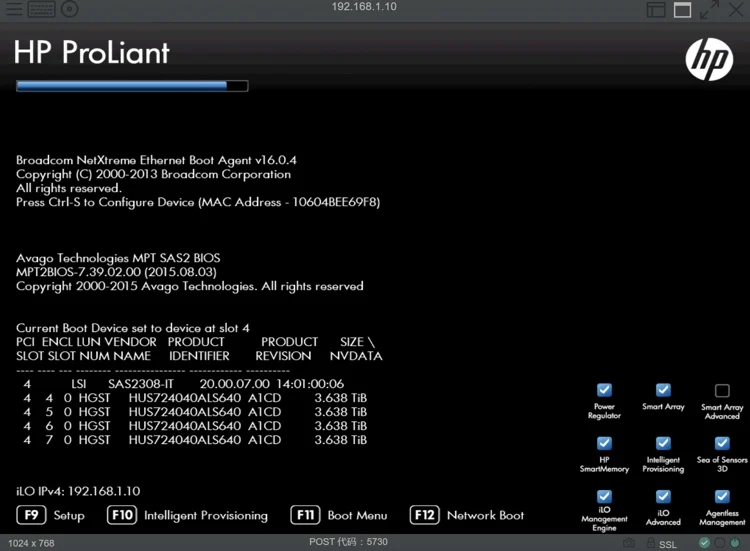Click the green health checkmark status icon
The image size is (750, 551).
click(x=704, y=543)
